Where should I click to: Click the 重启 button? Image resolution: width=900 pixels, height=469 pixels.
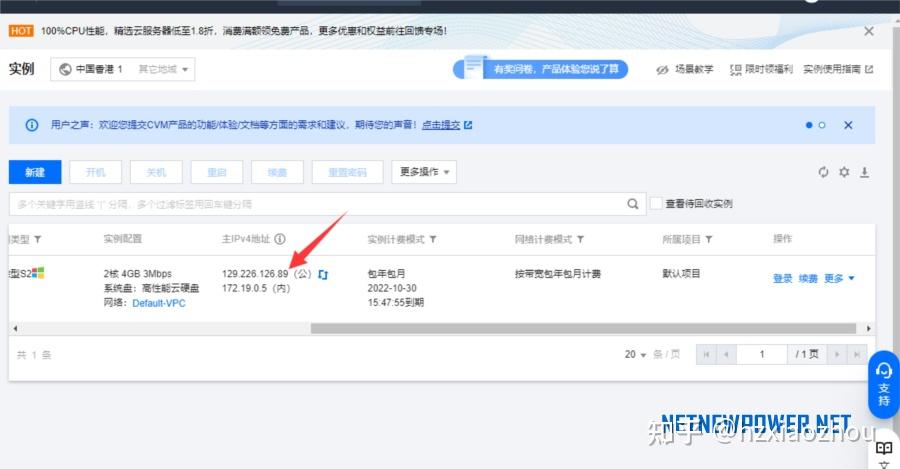pos(216,172)
